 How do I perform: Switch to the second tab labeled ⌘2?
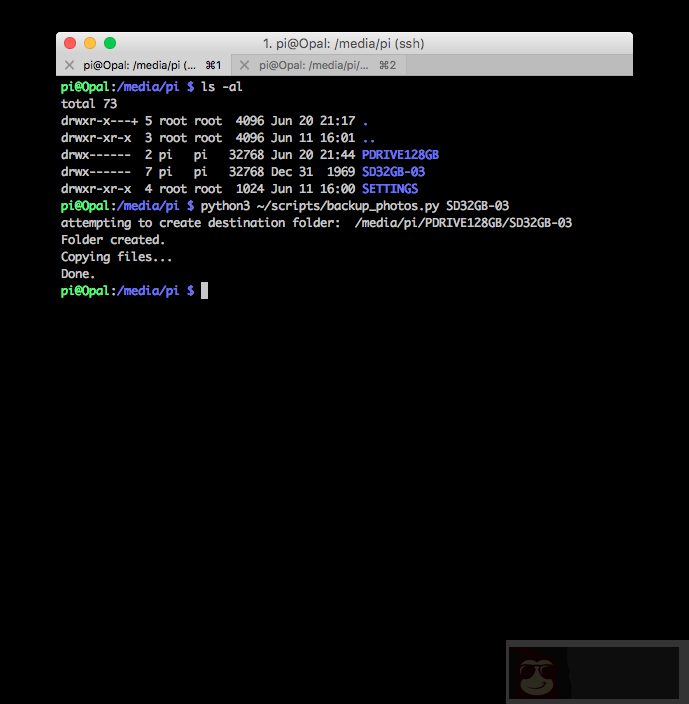(320, 65)
